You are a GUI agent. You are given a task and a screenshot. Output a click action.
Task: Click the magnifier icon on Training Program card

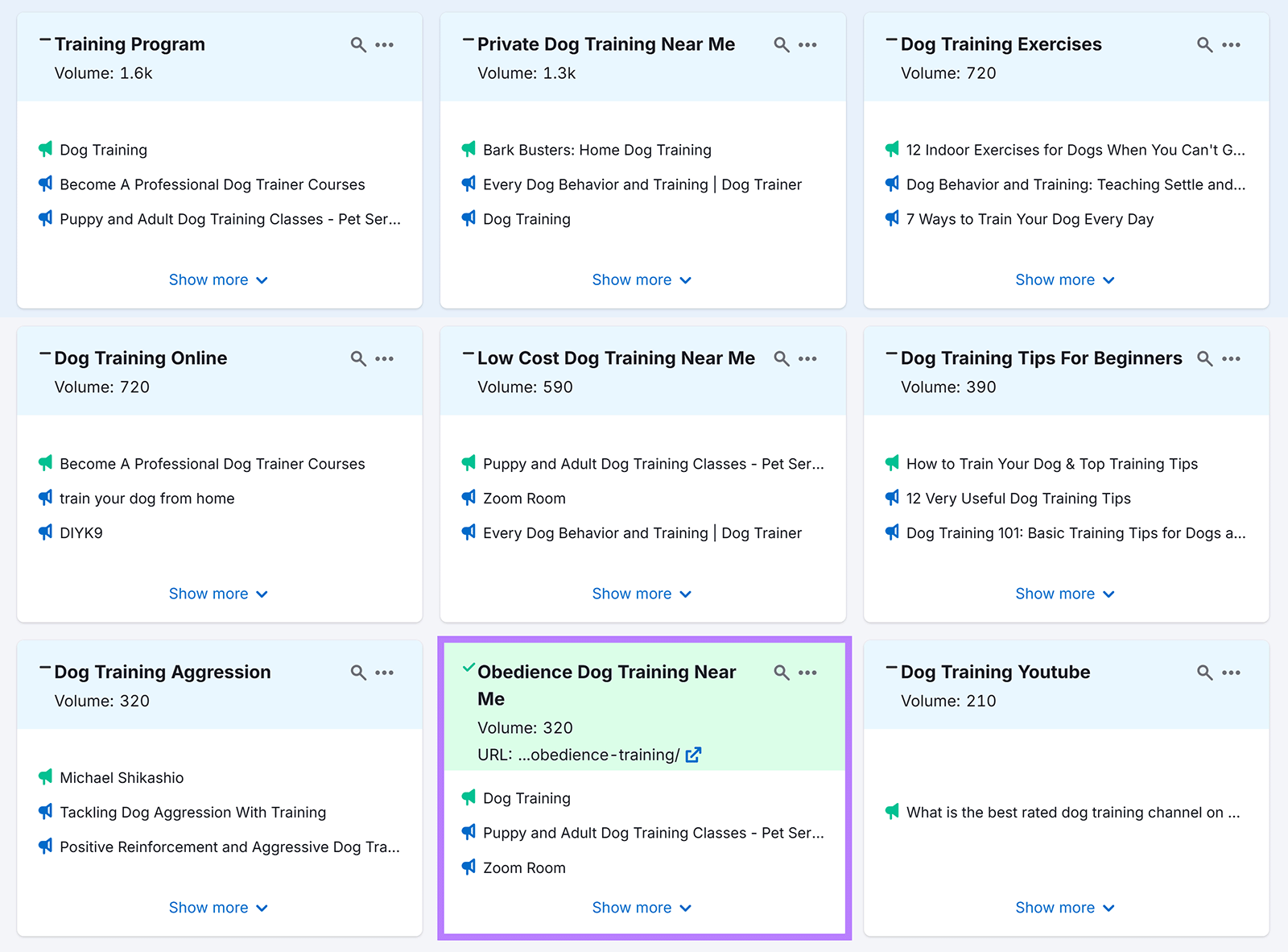357,44
